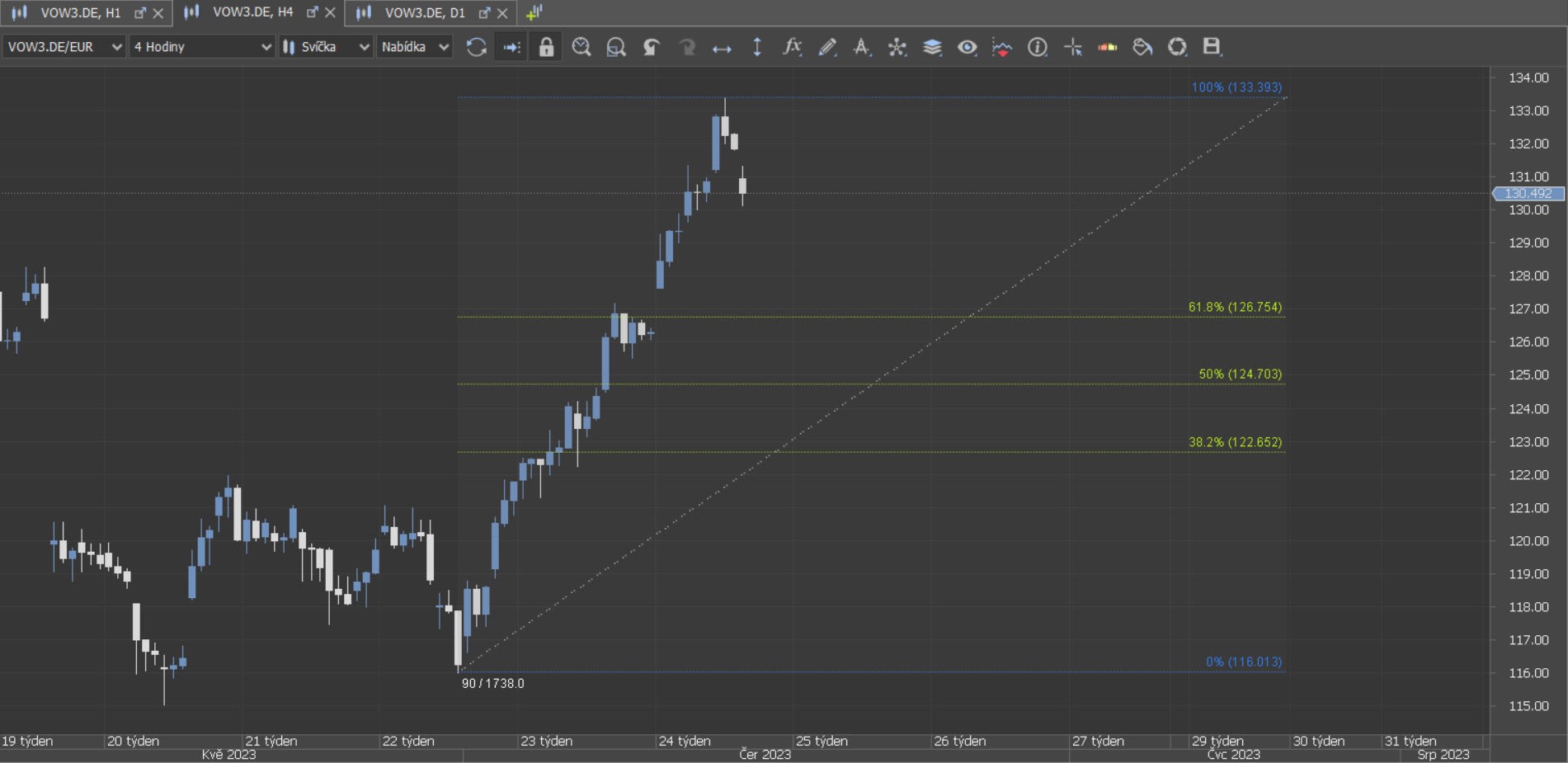The height and width of the screenshot is (763, 1568).
Task: Click the 38.2% (122.652) Fibonacci label
Action: tap(1235, 442)
